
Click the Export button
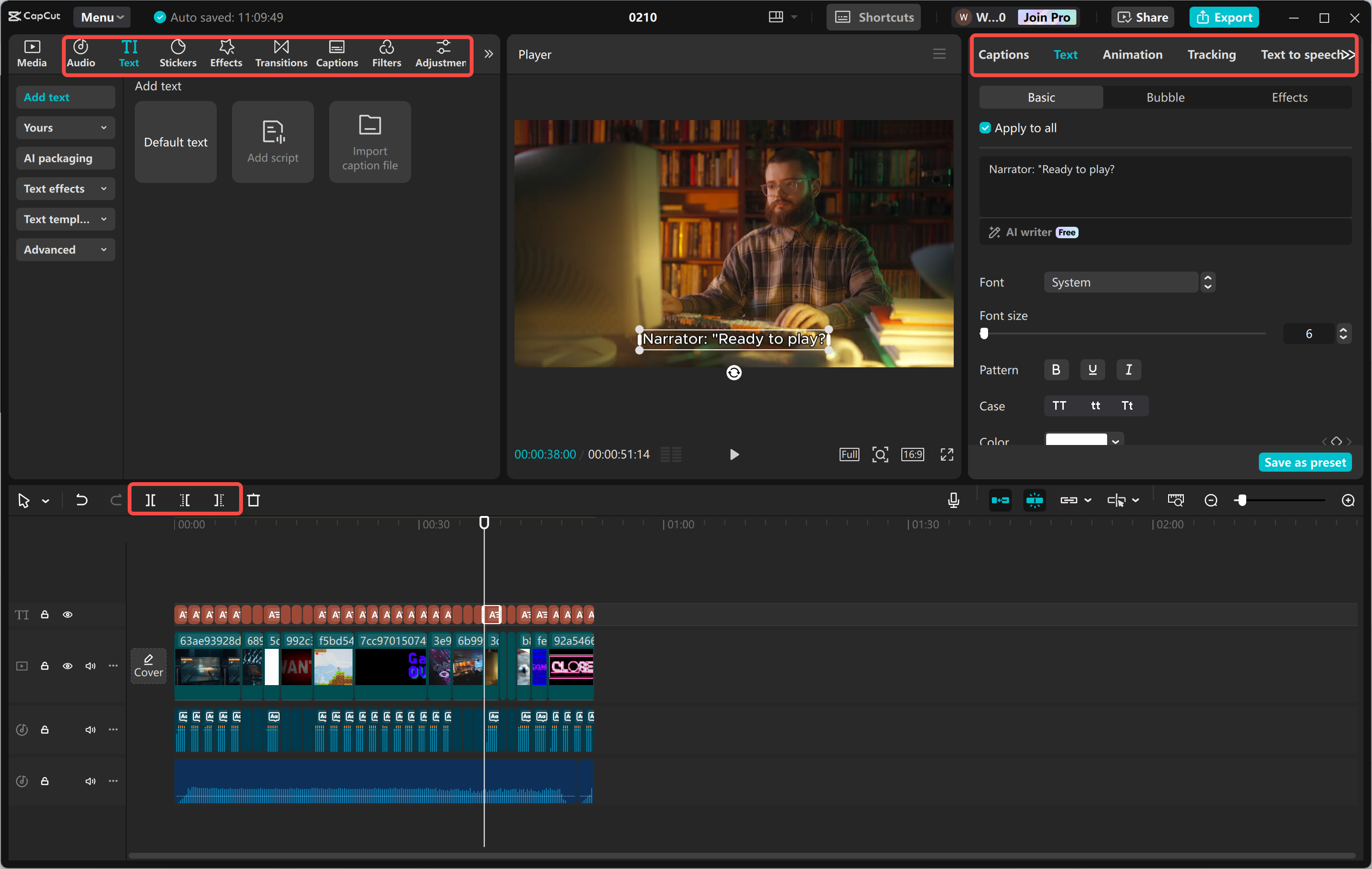[x=1224, y=17]
